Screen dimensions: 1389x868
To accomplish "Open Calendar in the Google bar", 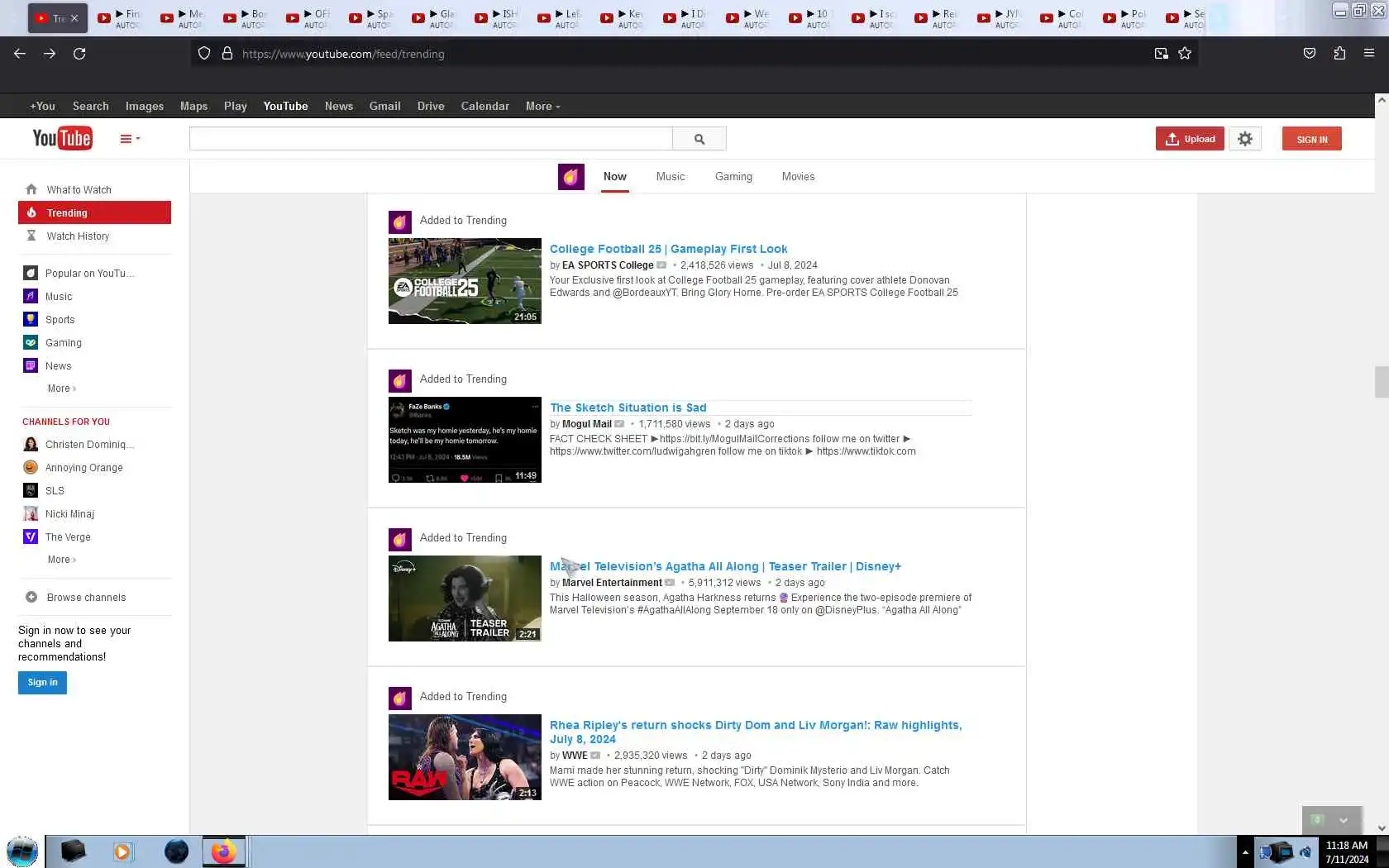I will 484,106.
